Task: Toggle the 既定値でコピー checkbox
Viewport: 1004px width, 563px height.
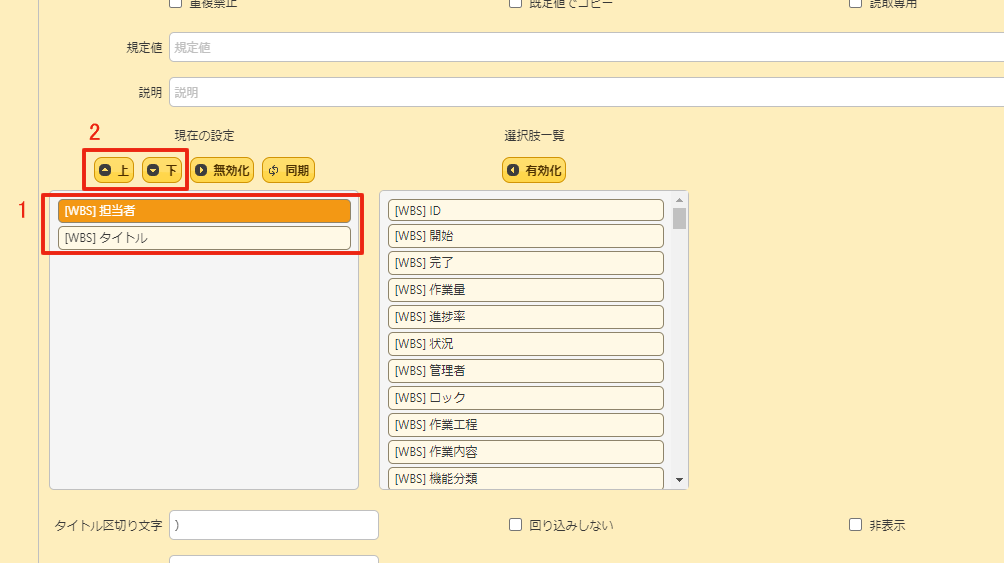Action: tap(515, 3)
